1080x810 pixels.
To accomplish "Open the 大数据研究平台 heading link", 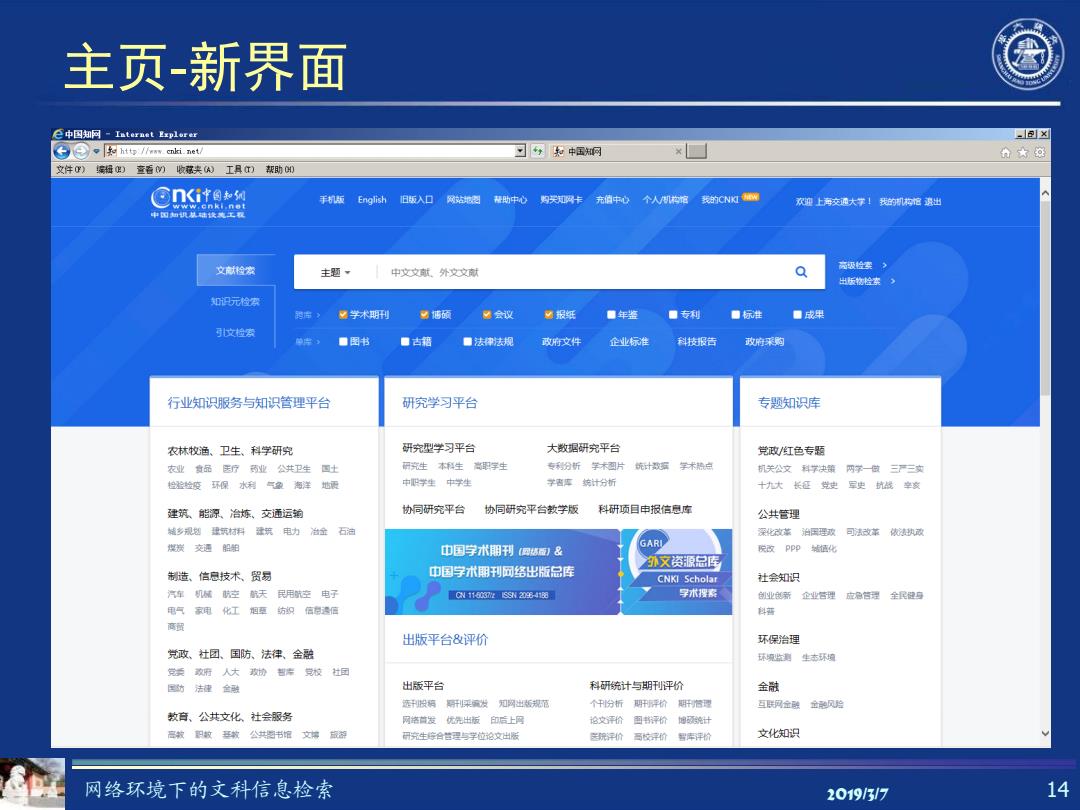I will 583,448.
